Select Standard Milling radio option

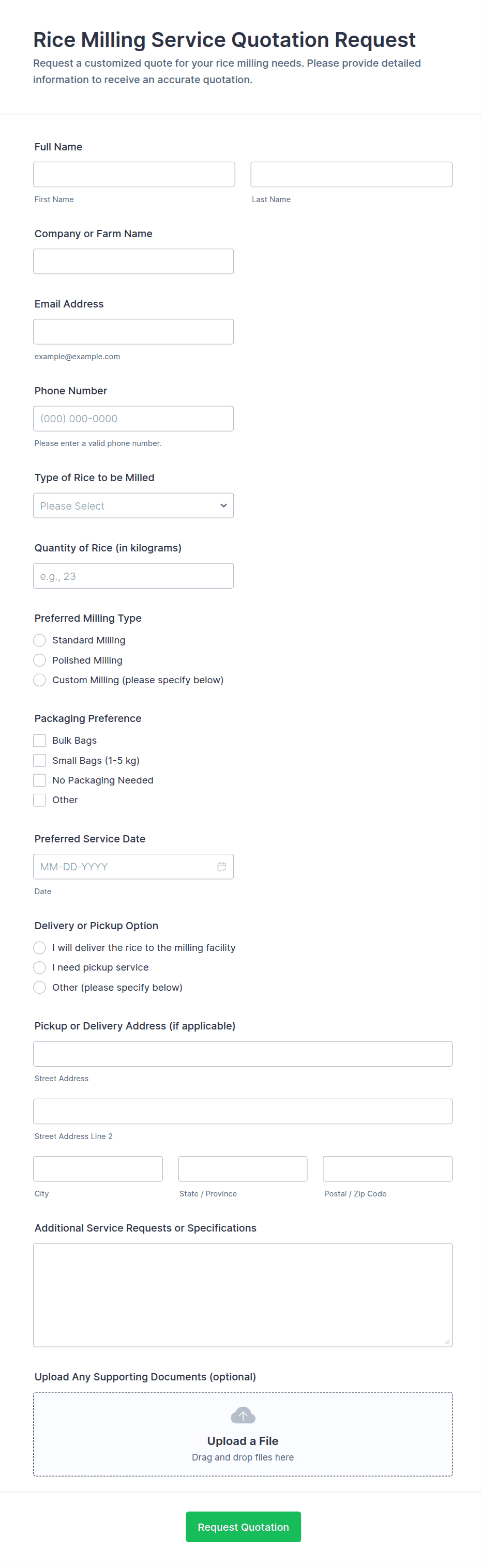[x=40, y=640]
